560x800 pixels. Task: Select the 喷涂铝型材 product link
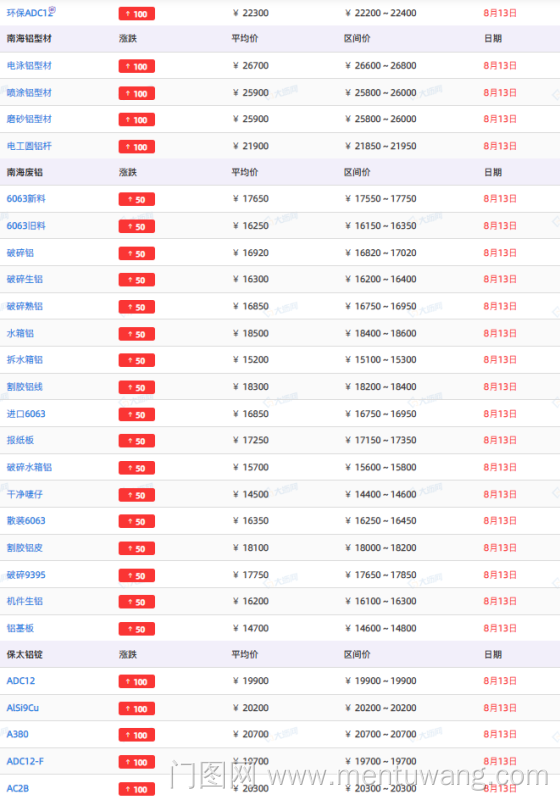tap(29, 92)
